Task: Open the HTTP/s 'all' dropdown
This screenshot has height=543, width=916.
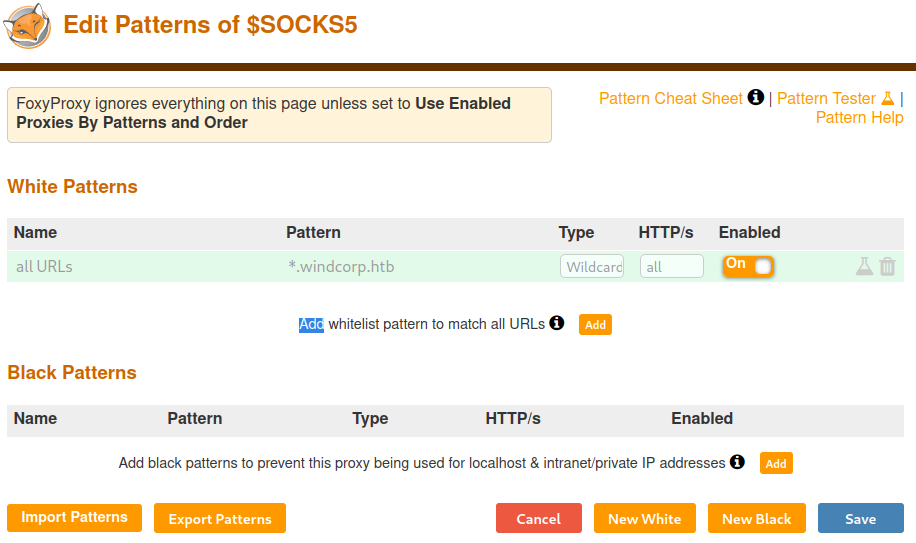Action: pos(671,267)
